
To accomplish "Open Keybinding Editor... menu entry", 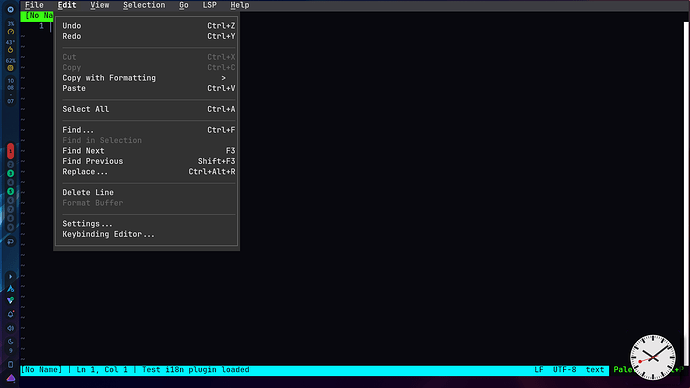I will click(x=148, y=234).
